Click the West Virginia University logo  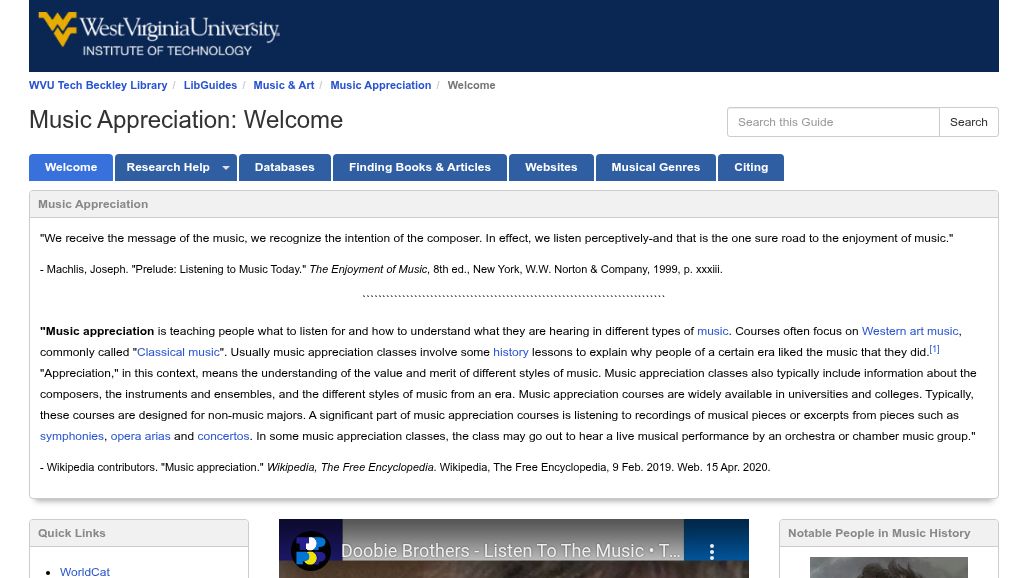[x=159, y=34]
